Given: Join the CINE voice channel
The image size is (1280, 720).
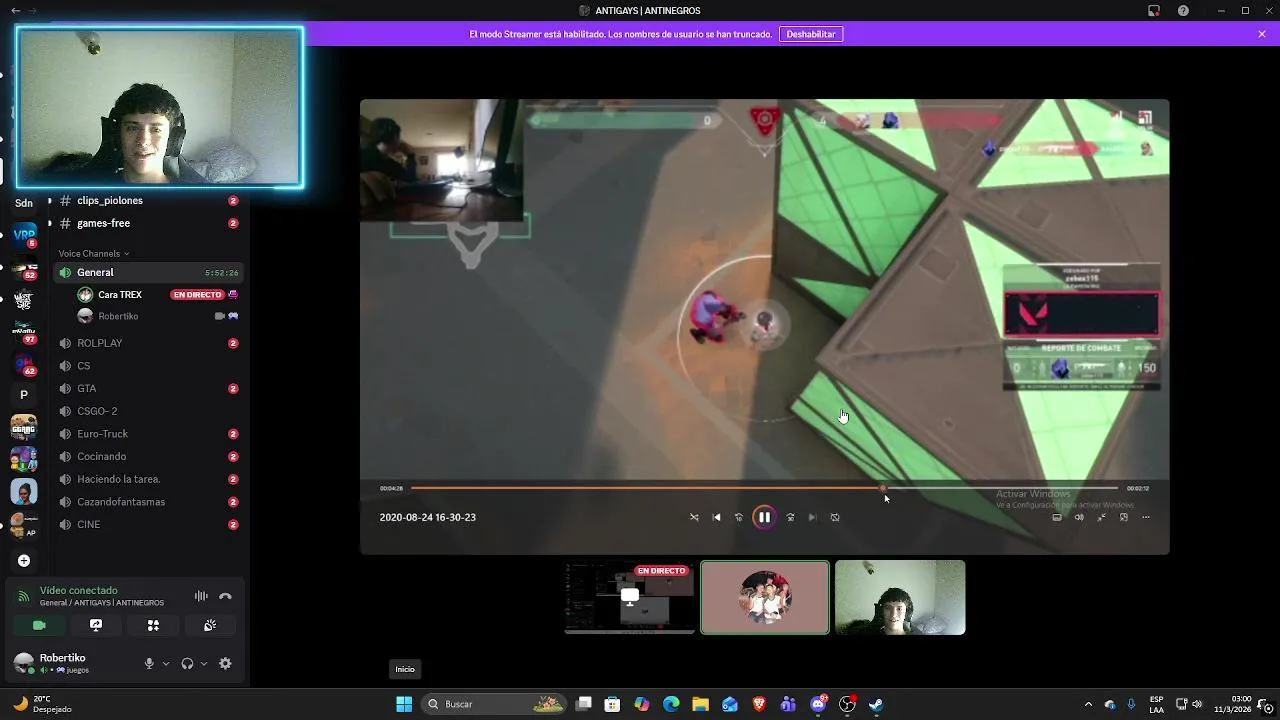Looking at the screenshot, I should point(148,524).
